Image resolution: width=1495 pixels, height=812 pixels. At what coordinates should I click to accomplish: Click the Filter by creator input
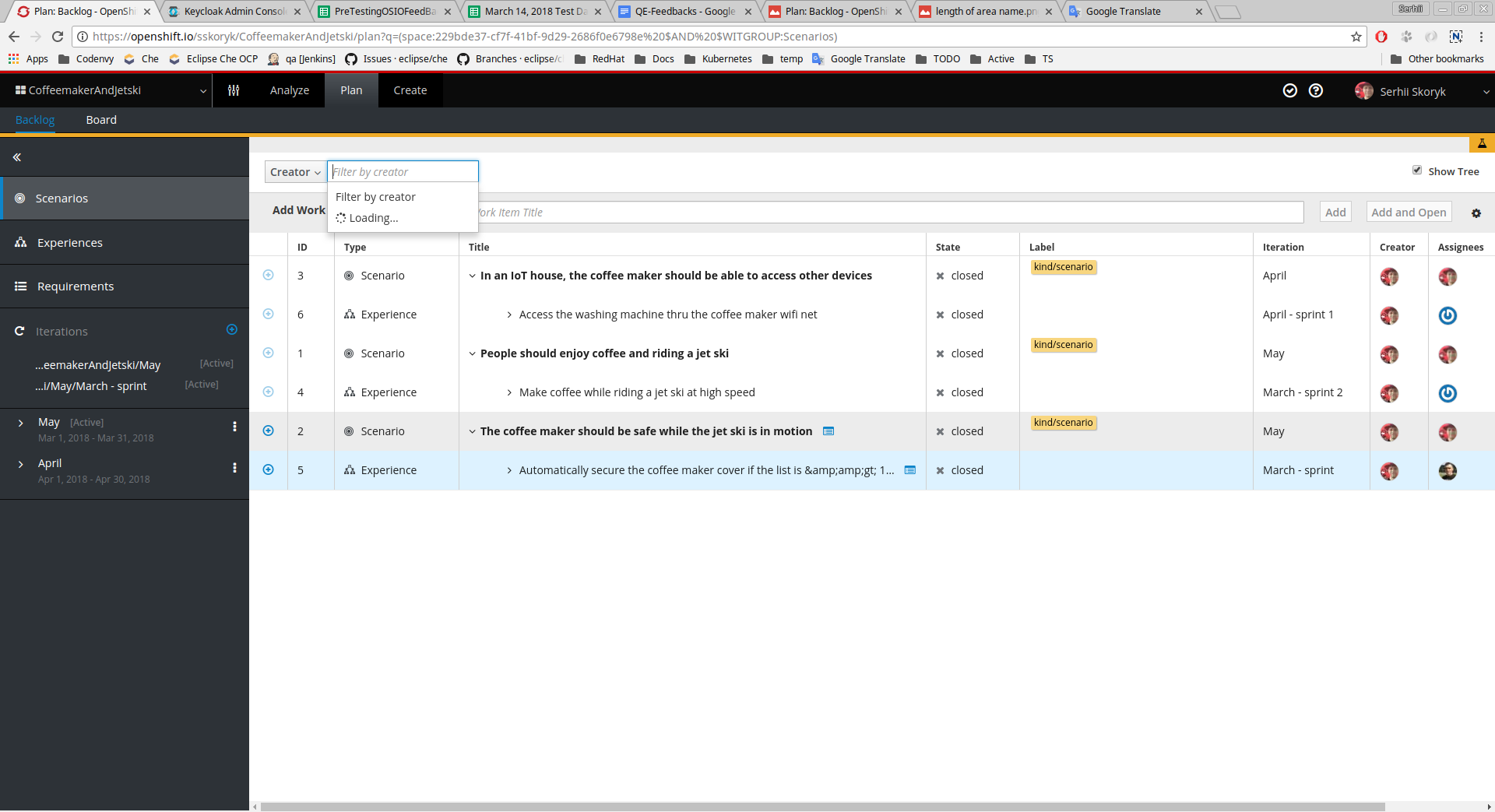pos(403,171)
